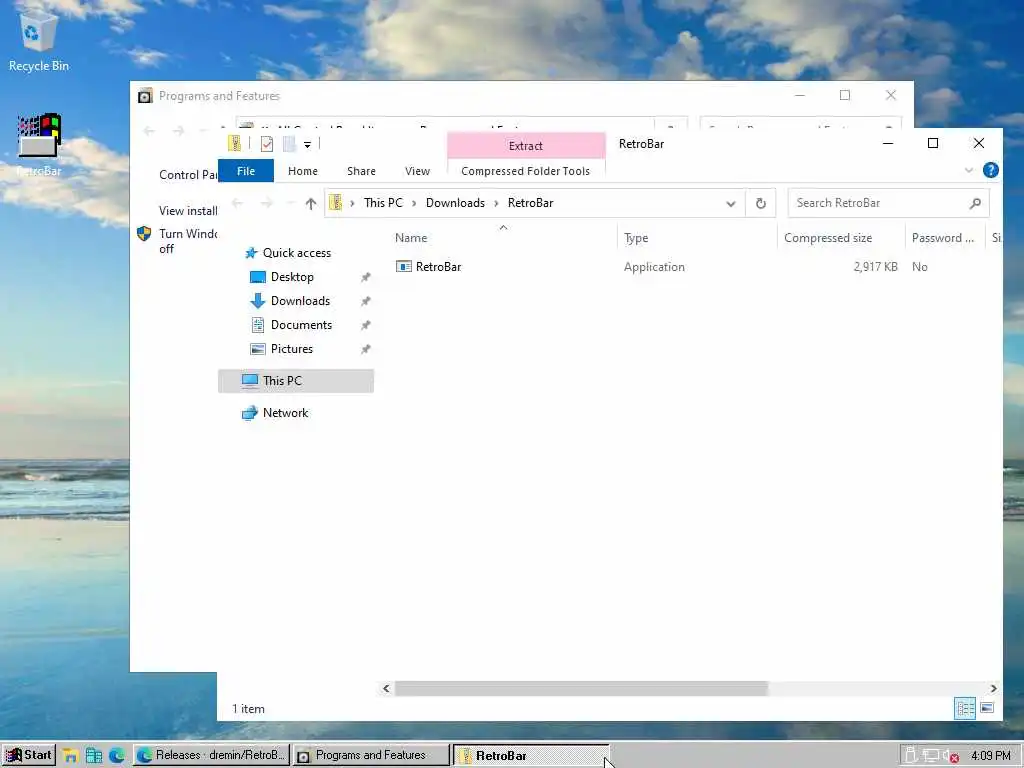Click the pin icon beside Pictures
This screenshot has width=1024, height=768.
(366, 349)
